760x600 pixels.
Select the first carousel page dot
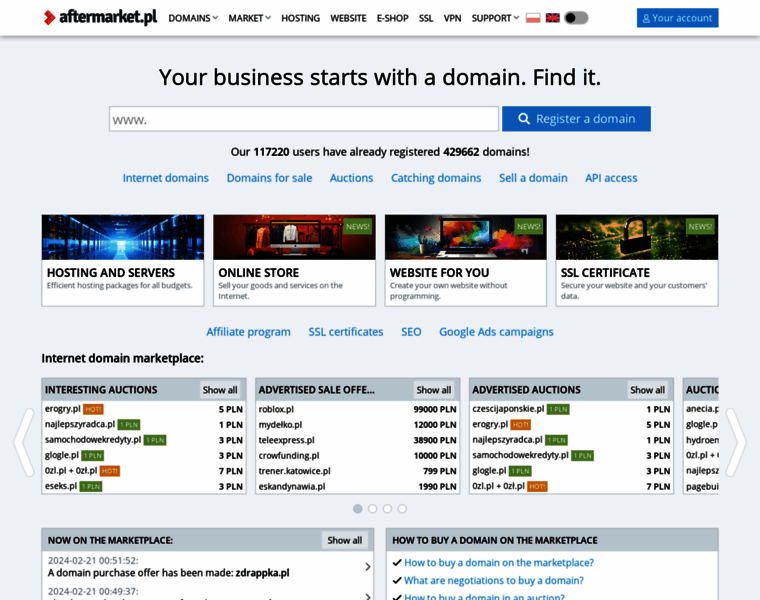pyautogui.click(x=358, y=509)
